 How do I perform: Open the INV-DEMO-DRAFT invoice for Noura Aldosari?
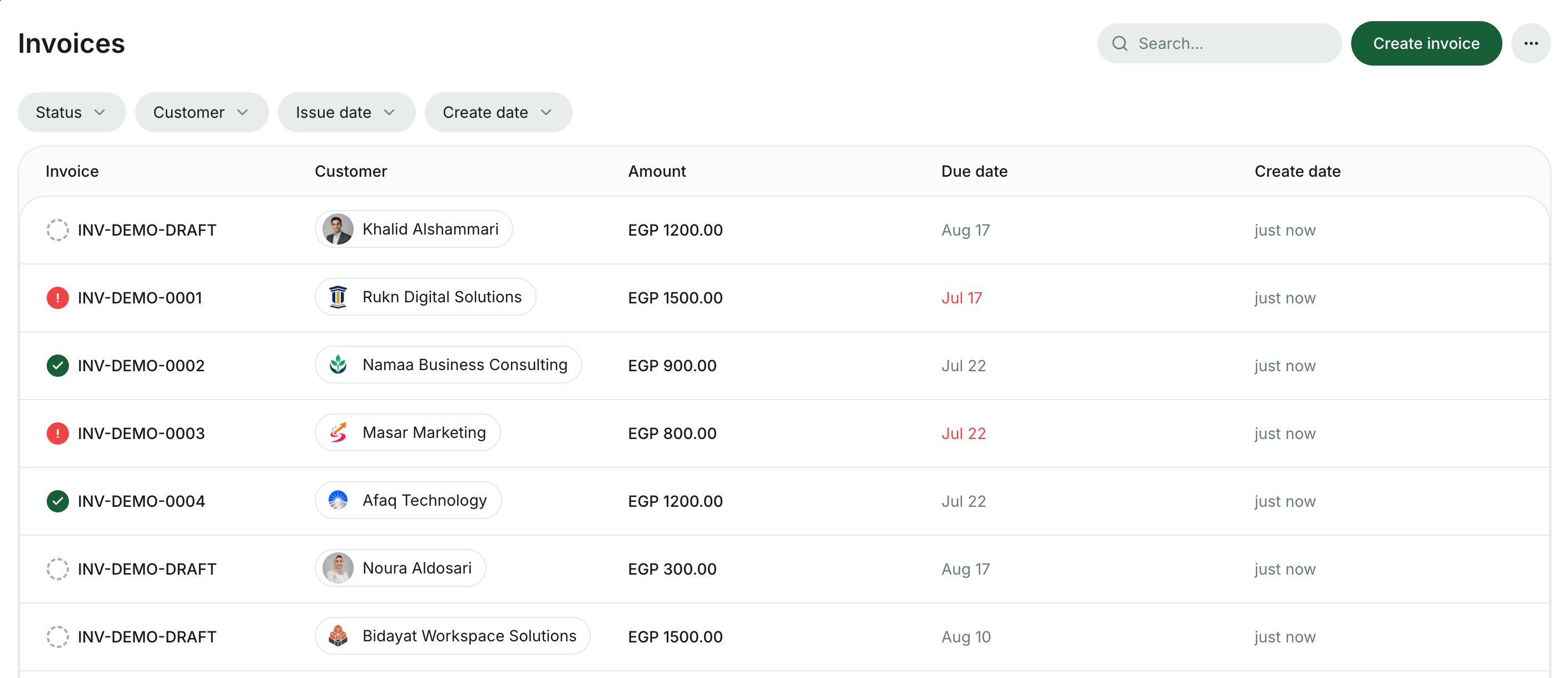(147, 569)
